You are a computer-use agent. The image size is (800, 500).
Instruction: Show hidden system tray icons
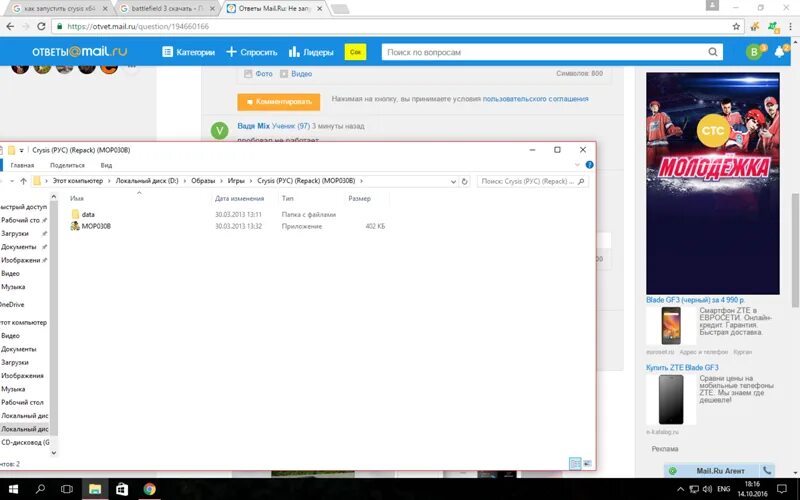point(680,489)
